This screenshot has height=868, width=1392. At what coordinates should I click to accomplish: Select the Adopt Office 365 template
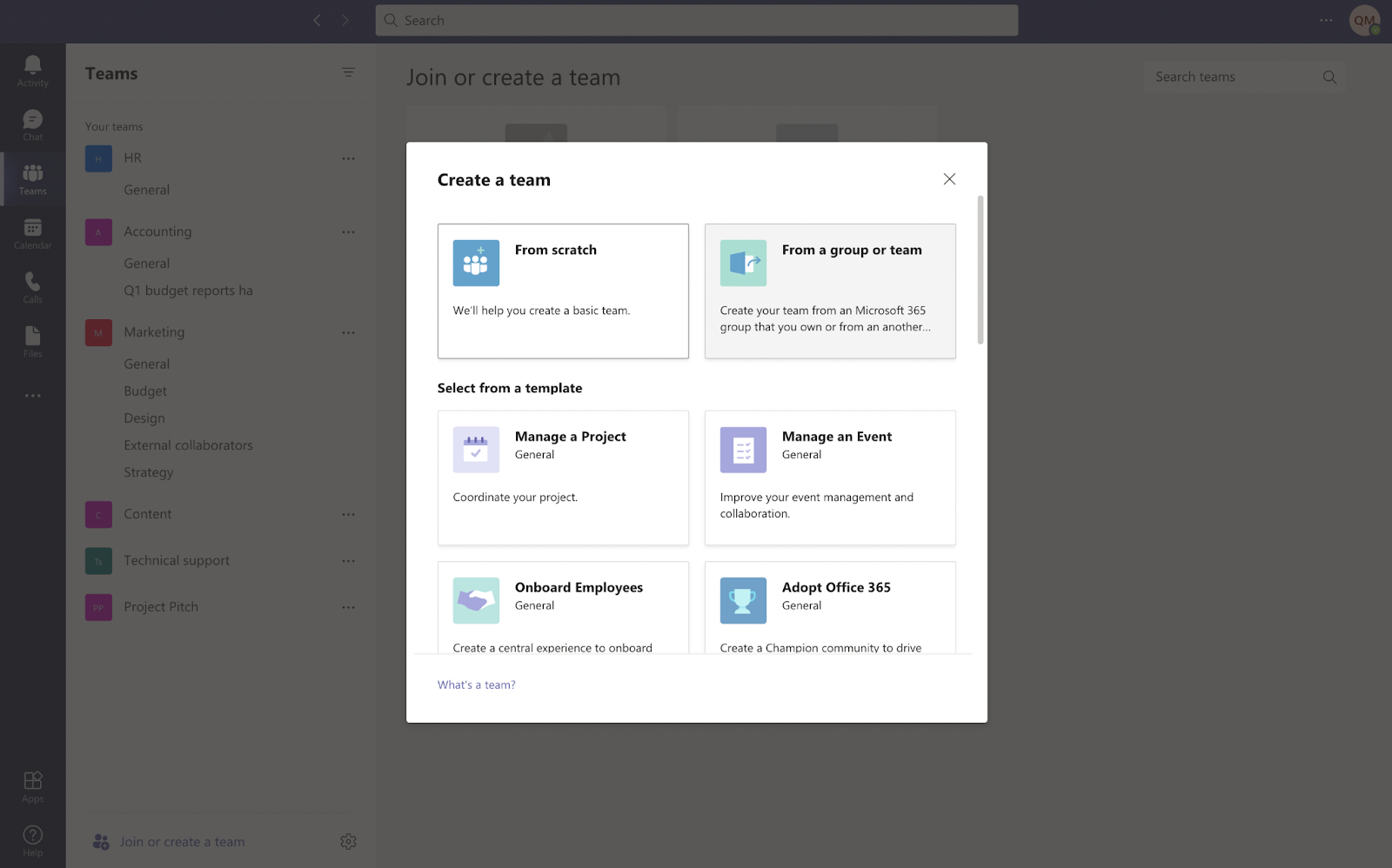coord(830,608)
